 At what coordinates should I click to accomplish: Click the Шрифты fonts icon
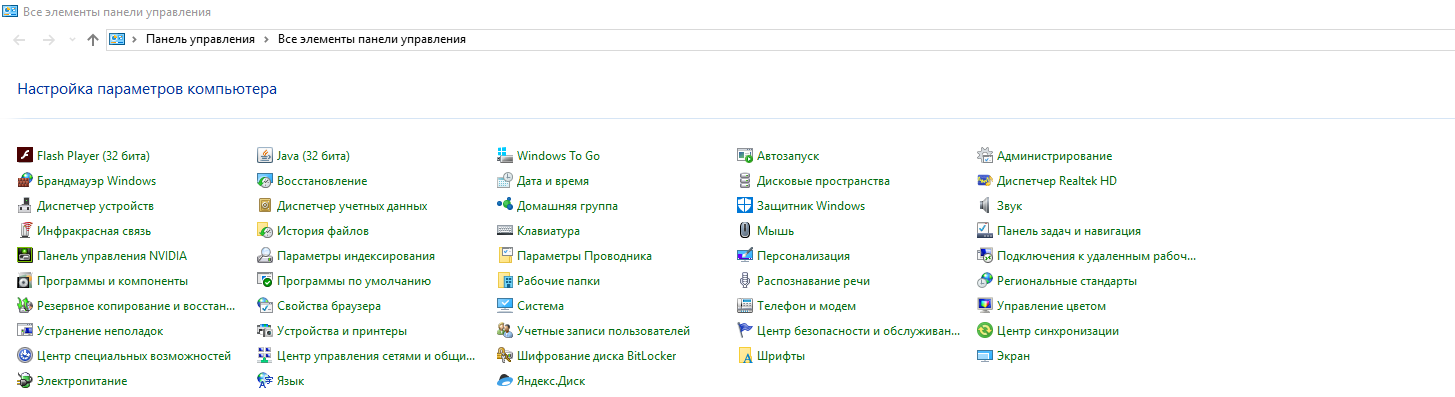coord(745,355)
